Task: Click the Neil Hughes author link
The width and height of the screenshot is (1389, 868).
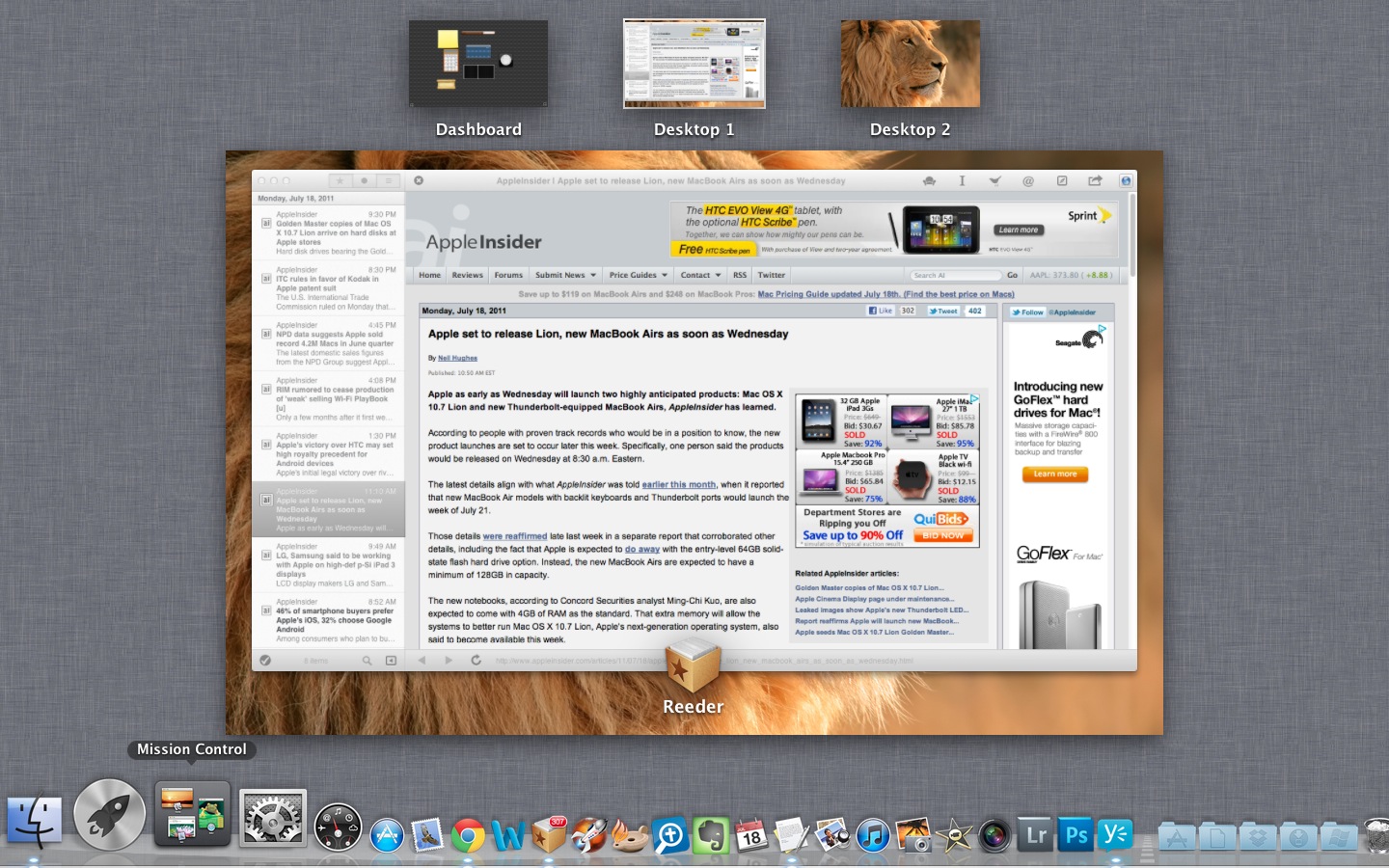Action: 457,358
